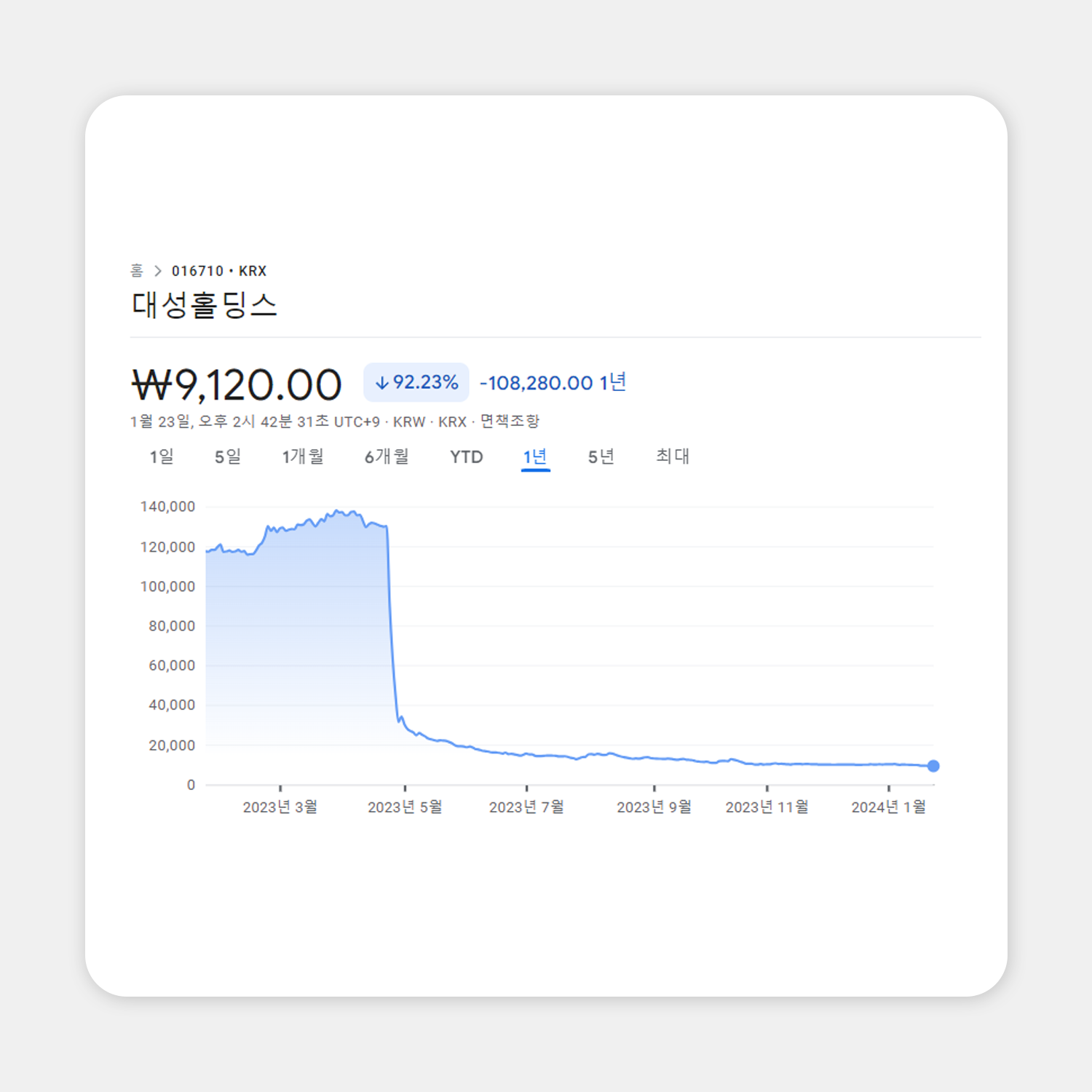Click the 100,000 y-axis label
Viewport: 1092px width, 1092px height.
click(167, 587)
